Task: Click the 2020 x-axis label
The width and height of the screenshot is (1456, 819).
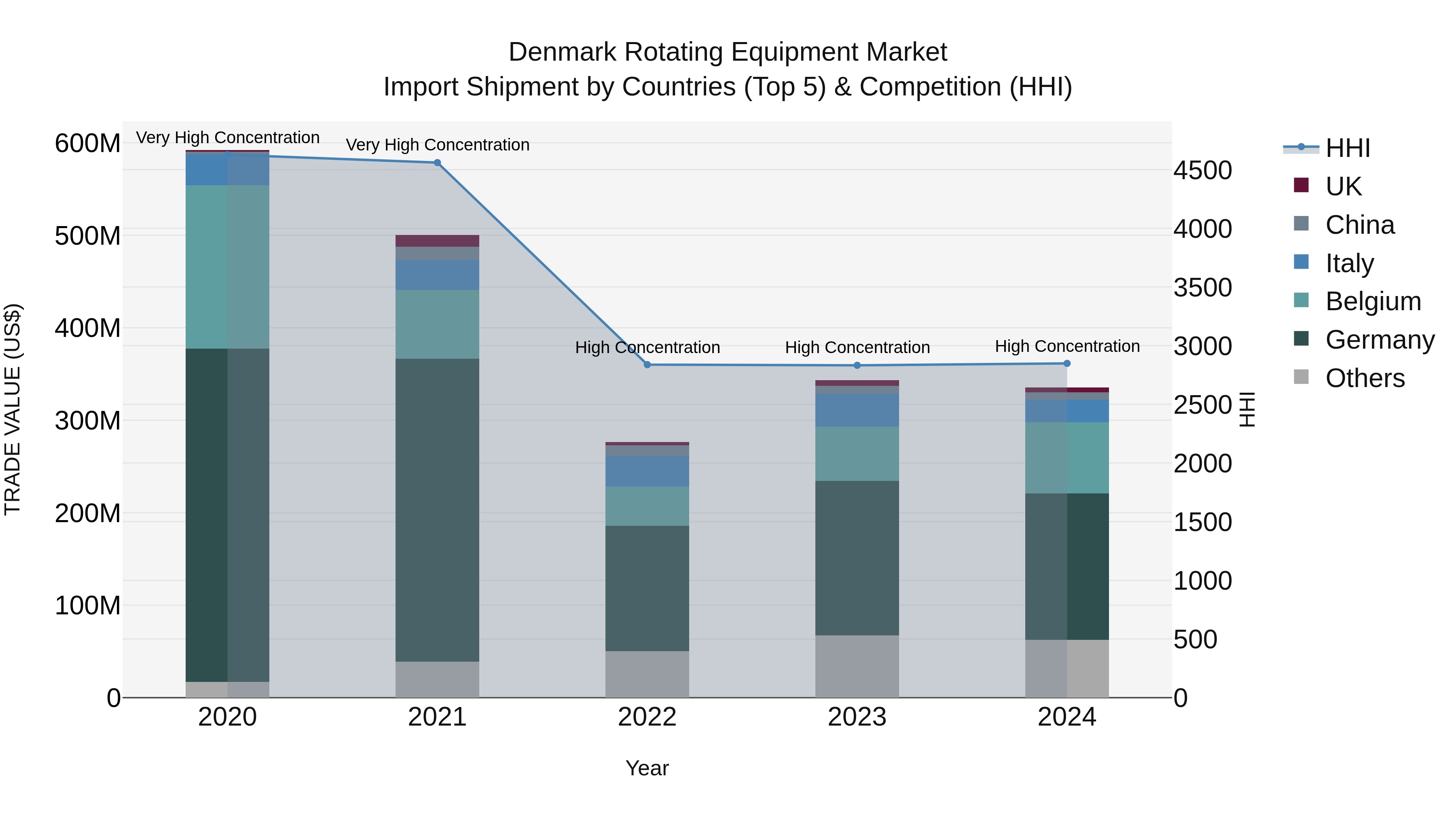Action: (227, 717)
